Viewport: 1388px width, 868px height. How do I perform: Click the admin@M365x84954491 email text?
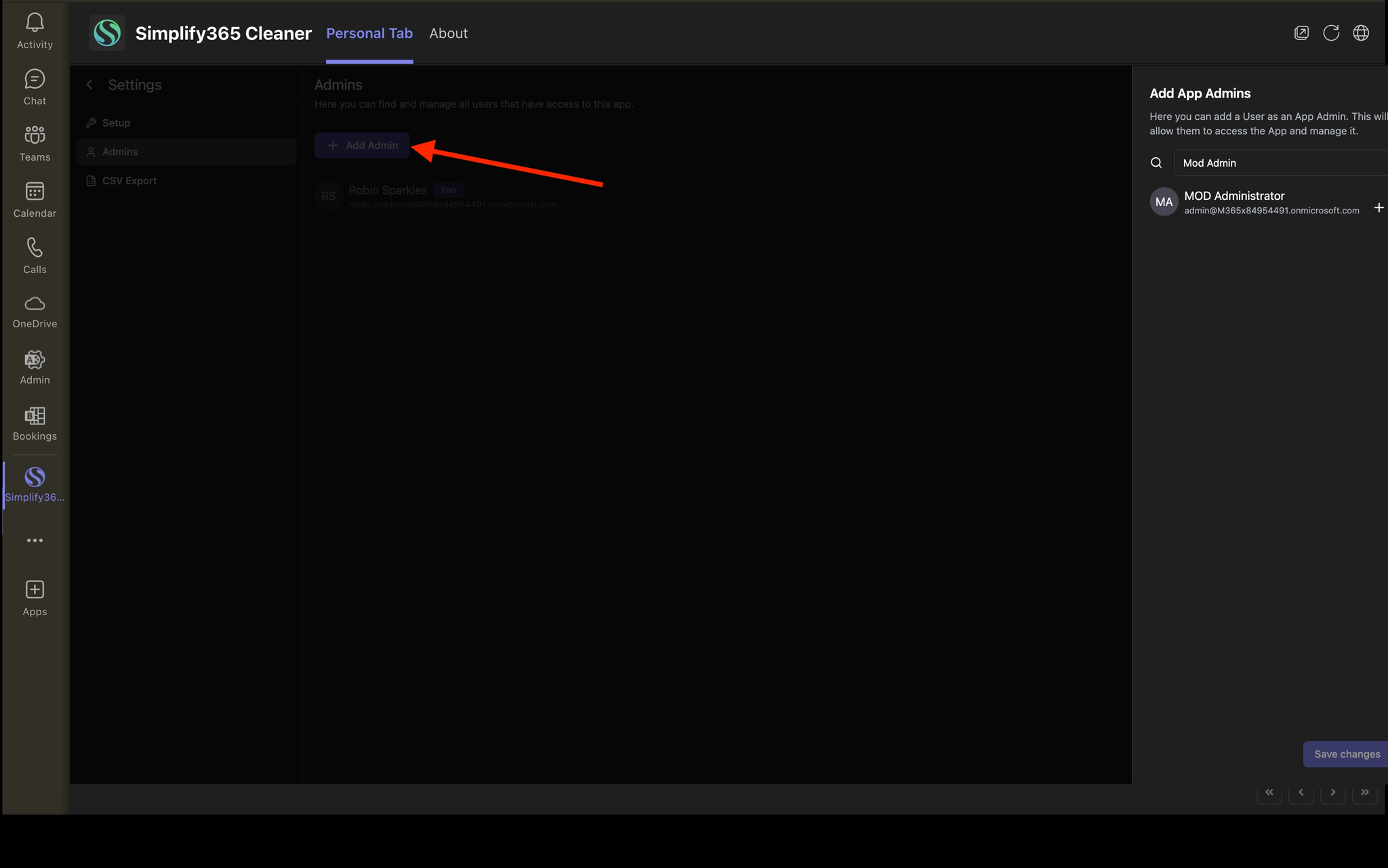coord(1271,211)
